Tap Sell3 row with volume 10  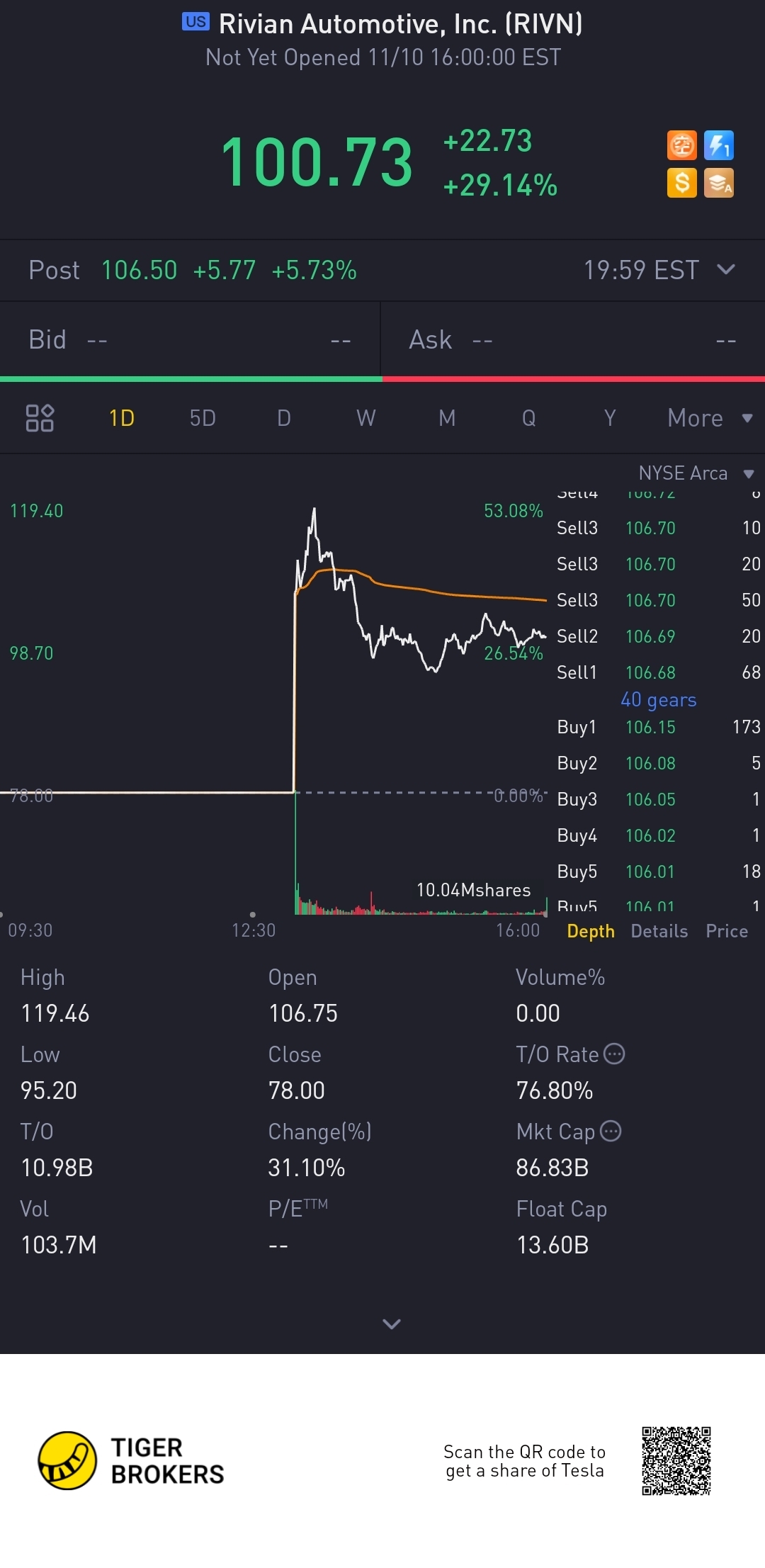tap(659, 528)
